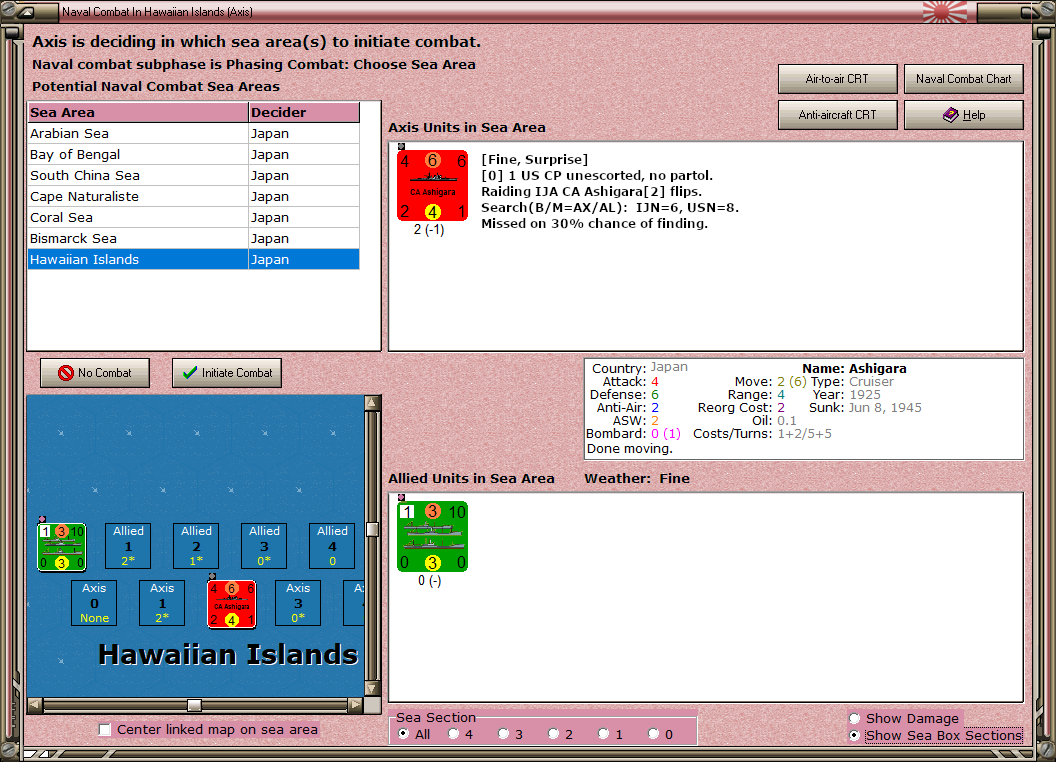Click the Axis 3 sea box section

click(x=298, y=603)
